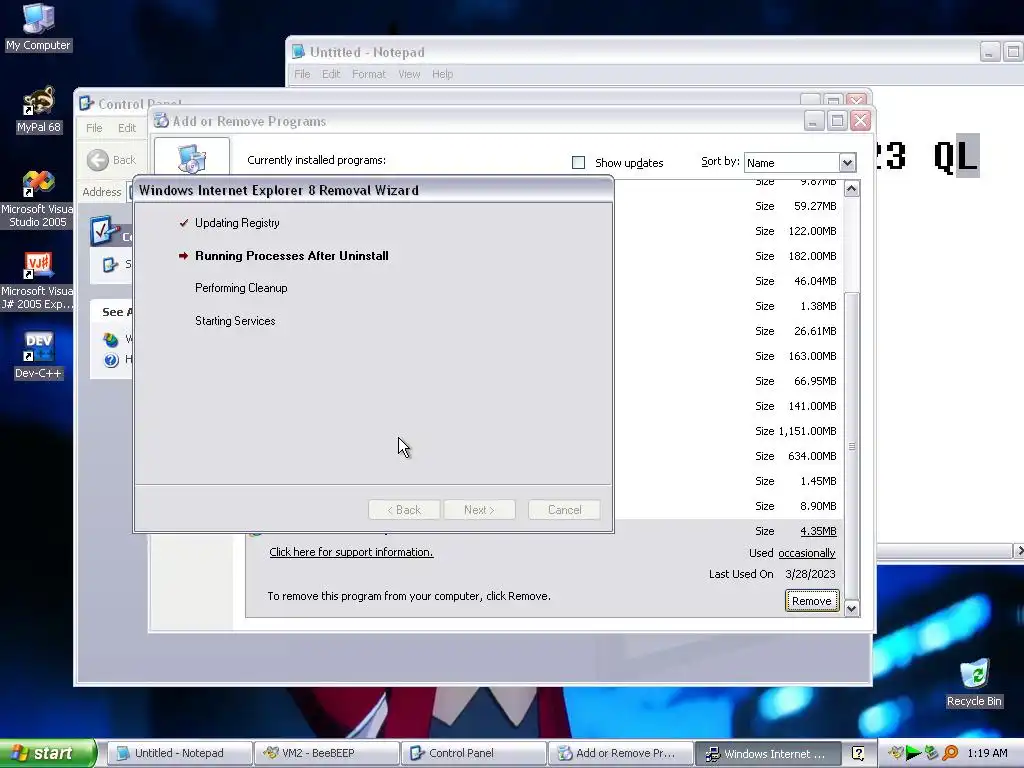Enable the Show updates checkbox

point(579,163)
